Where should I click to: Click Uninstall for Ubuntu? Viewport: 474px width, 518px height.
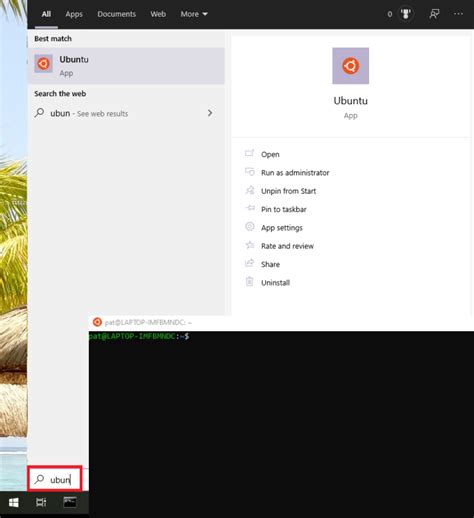(275, 283)
